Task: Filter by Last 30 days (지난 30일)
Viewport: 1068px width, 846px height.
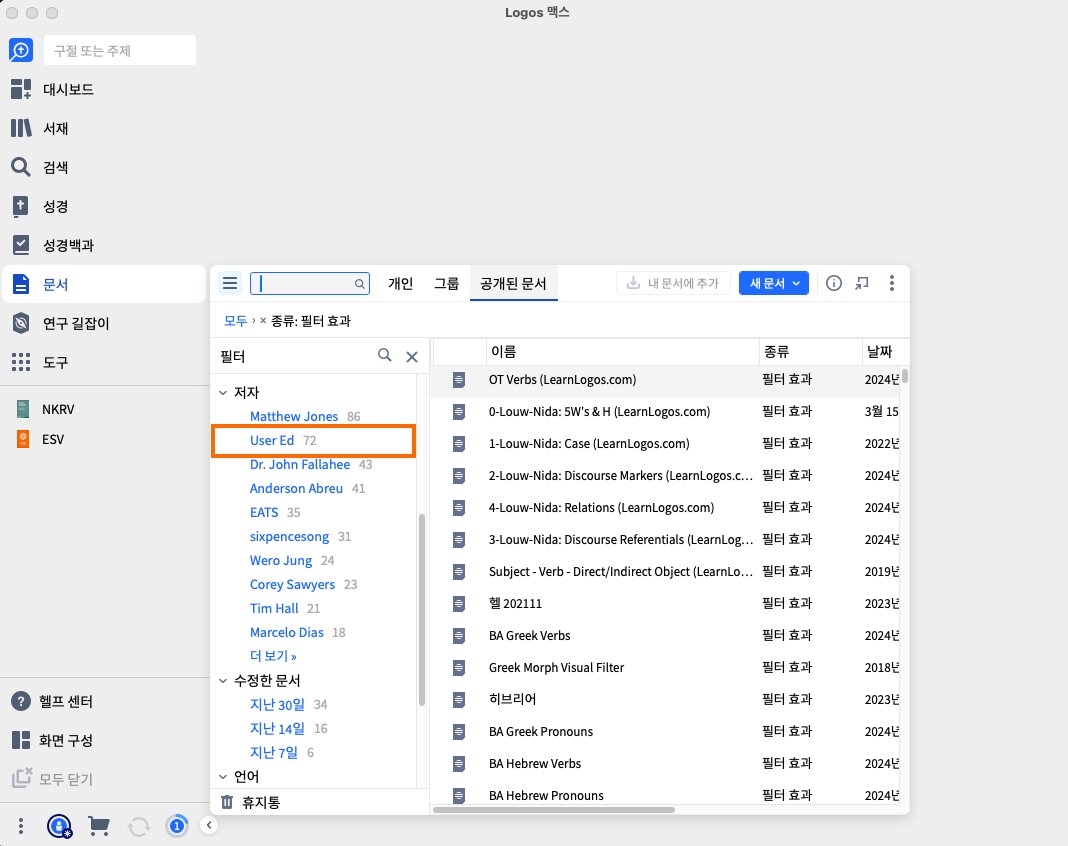Action: pos(277,704)
